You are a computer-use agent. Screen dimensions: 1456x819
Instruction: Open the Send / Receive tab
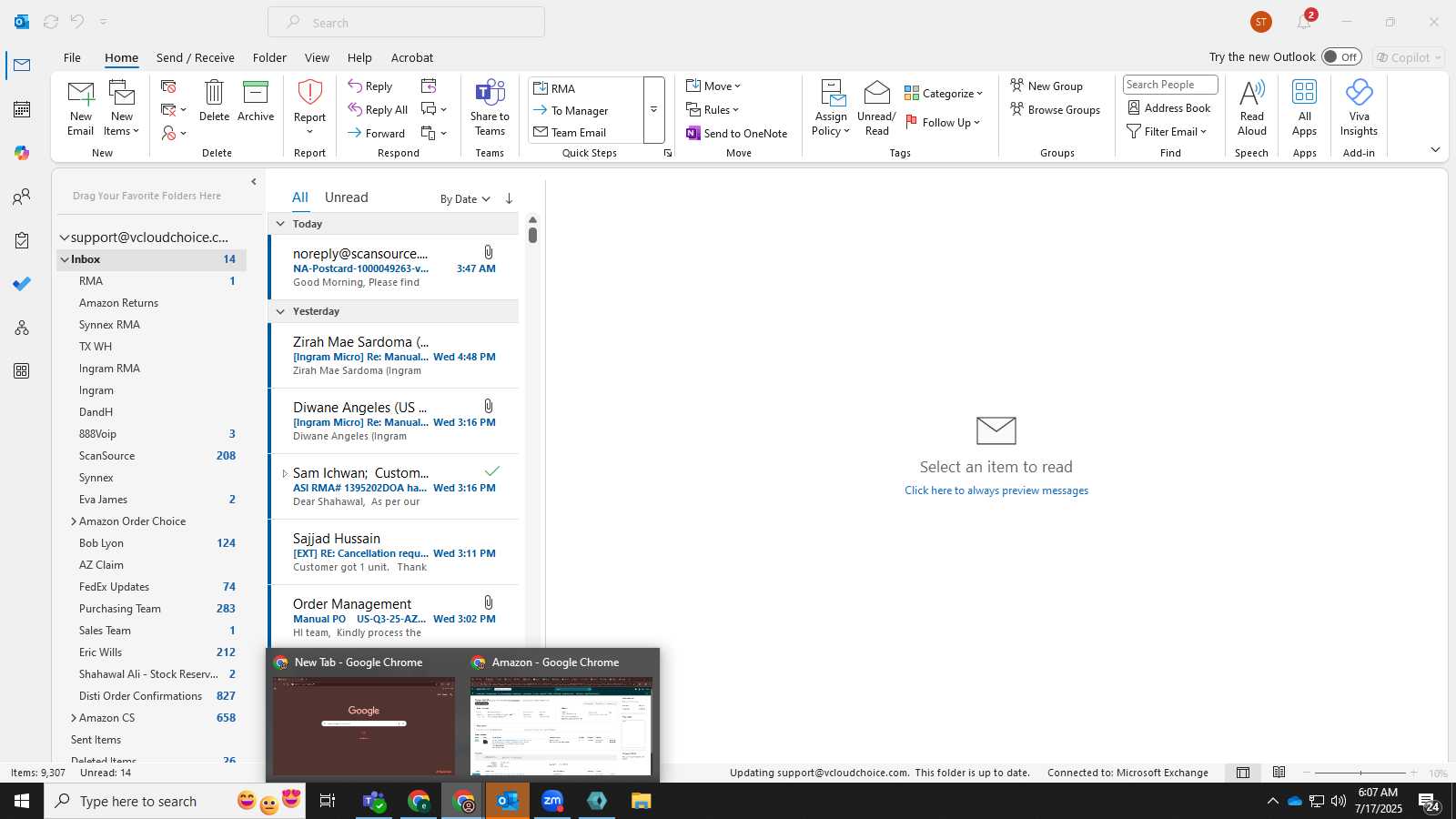196,57
